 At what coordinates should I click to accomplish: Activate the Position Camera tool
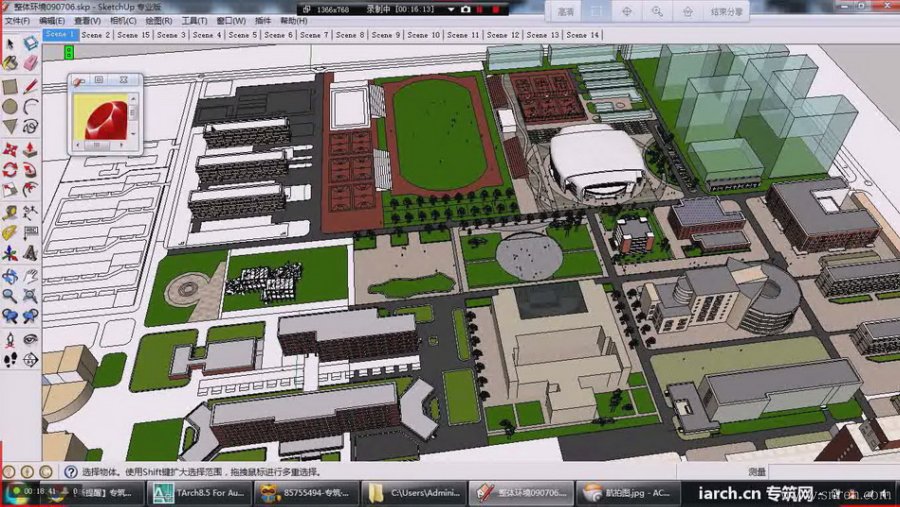[10, 339]
